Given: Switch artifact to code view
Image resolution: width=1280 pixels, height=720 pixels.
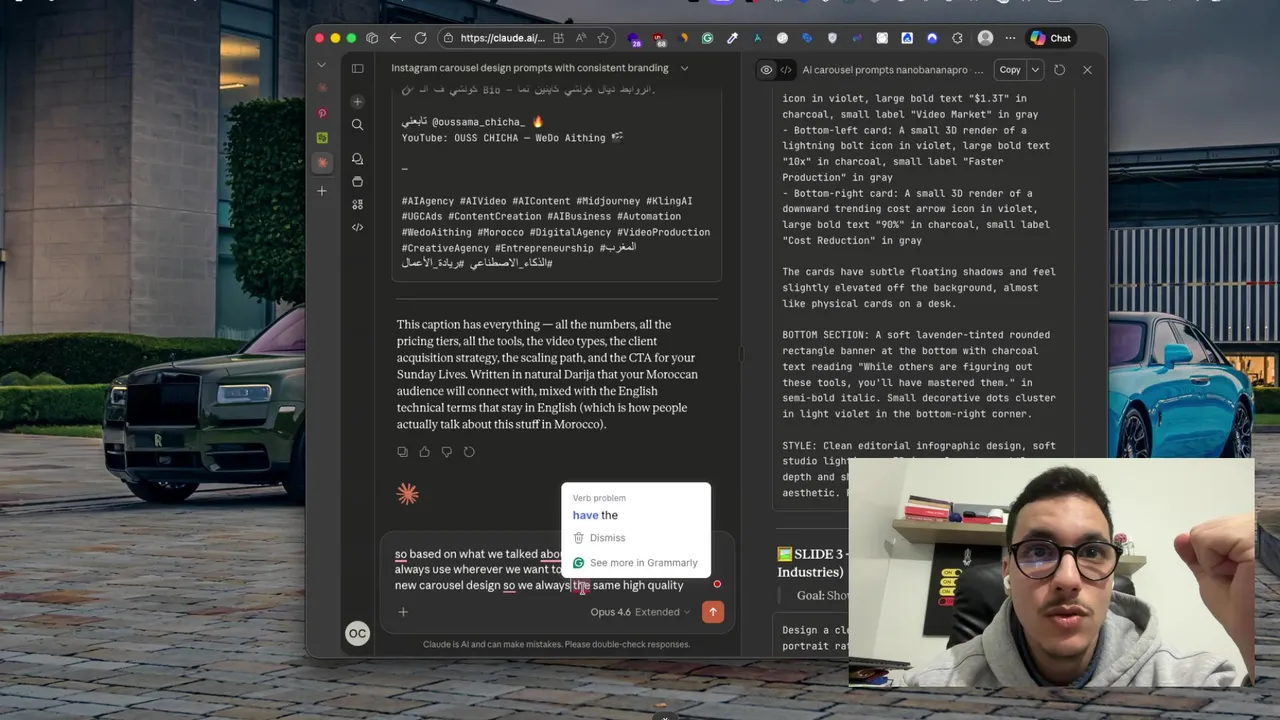Looking at the screenshot, I should click(786, 70).
